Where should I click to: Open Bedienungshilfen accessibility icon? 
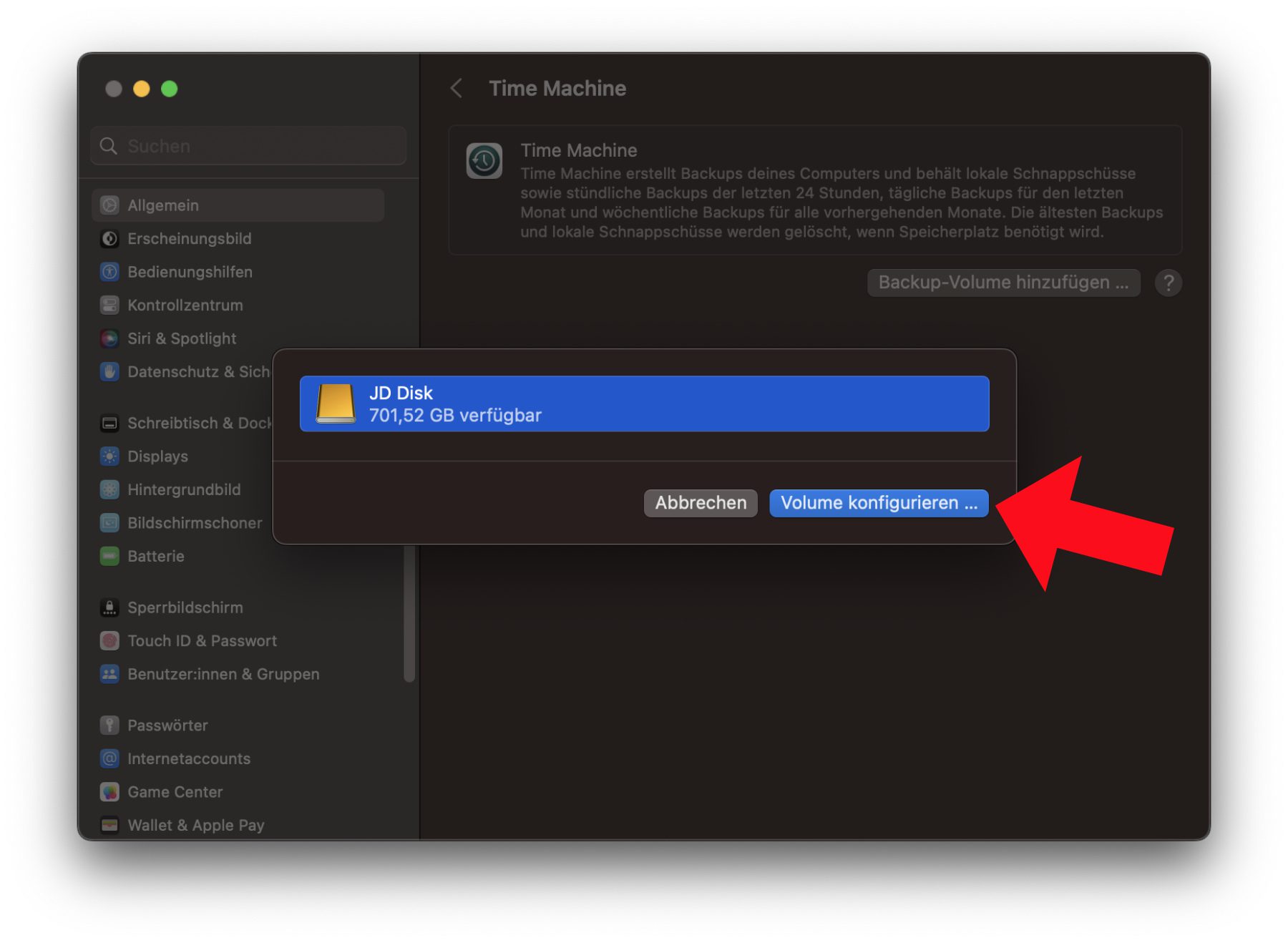pyautogui.click(x=109, y=272)
